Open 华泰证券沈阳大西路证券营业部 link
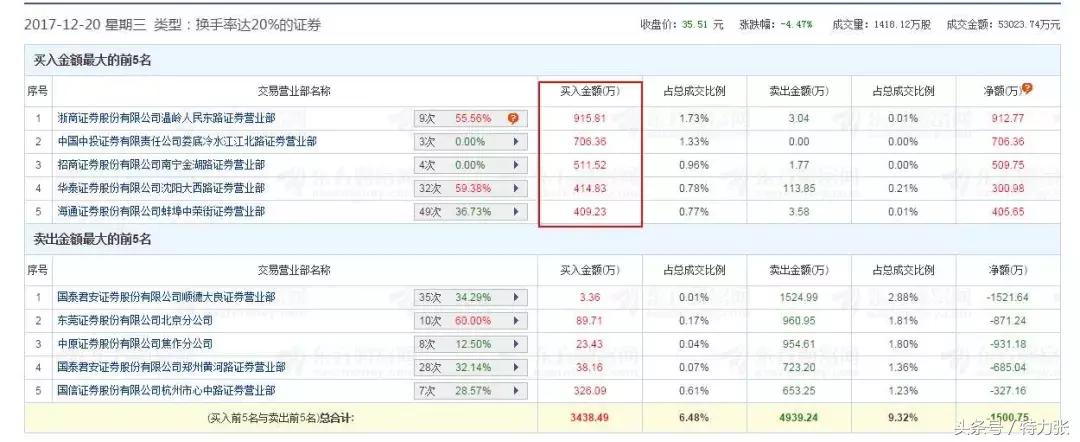 (161, 189)
